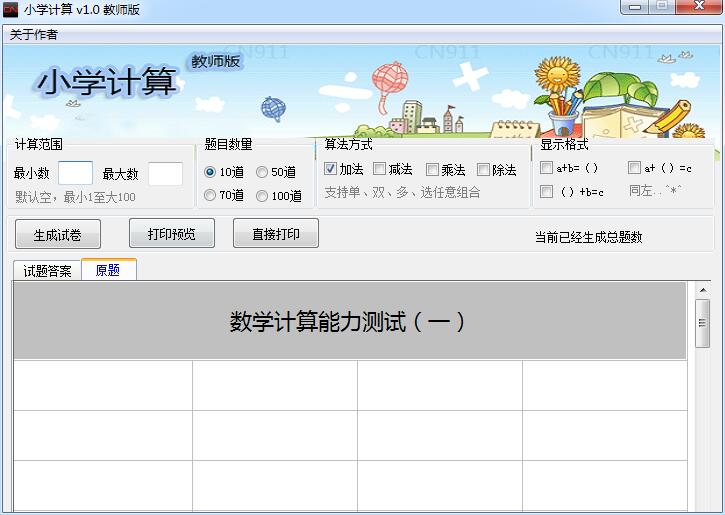725x515 pixels.
Task: Enable the 乘法 checkbox
Action: click(432, 169)
